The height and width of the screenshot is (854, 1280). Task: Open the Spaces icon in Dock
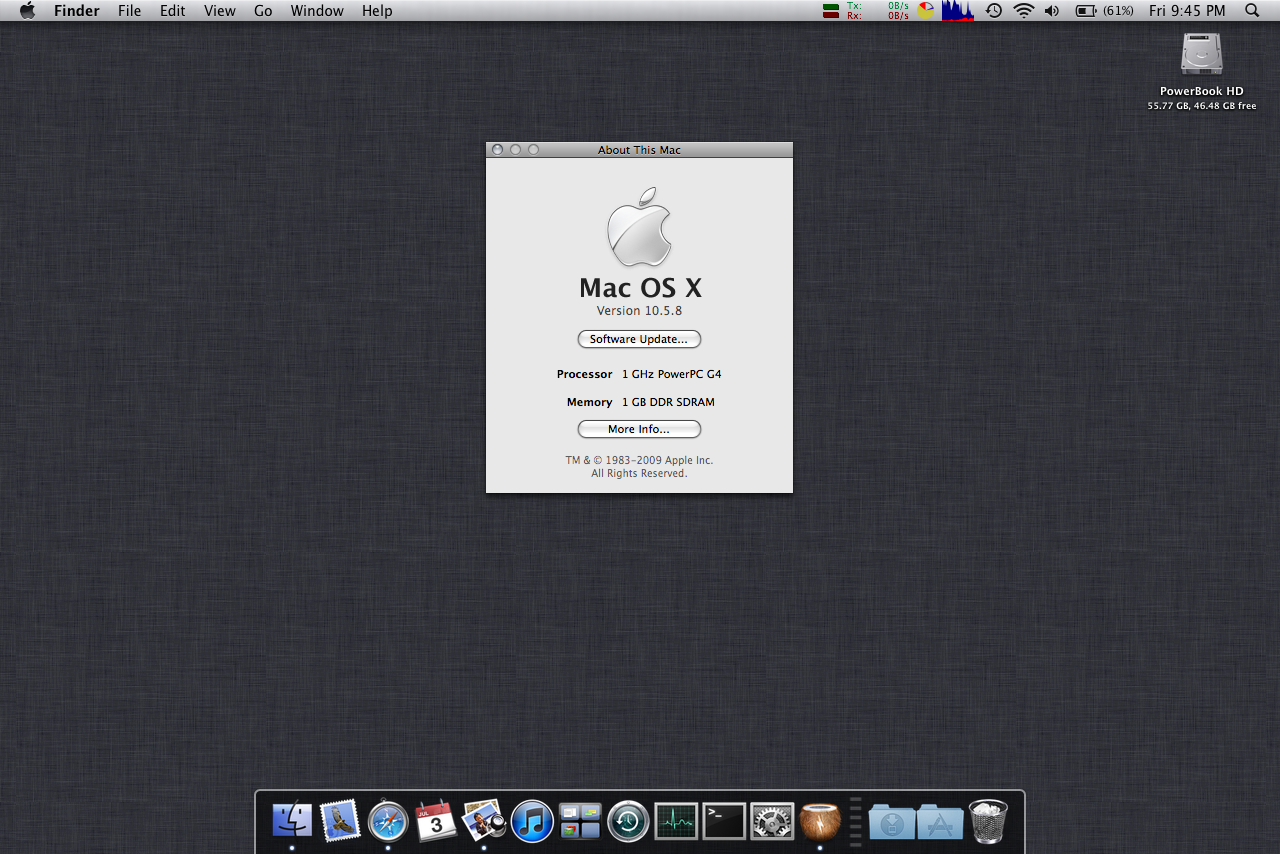click(580, 821)
